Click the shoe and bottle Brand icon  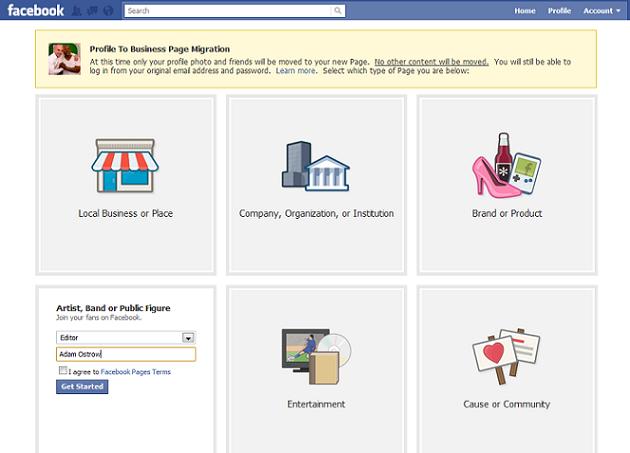[x=506, y=165]
